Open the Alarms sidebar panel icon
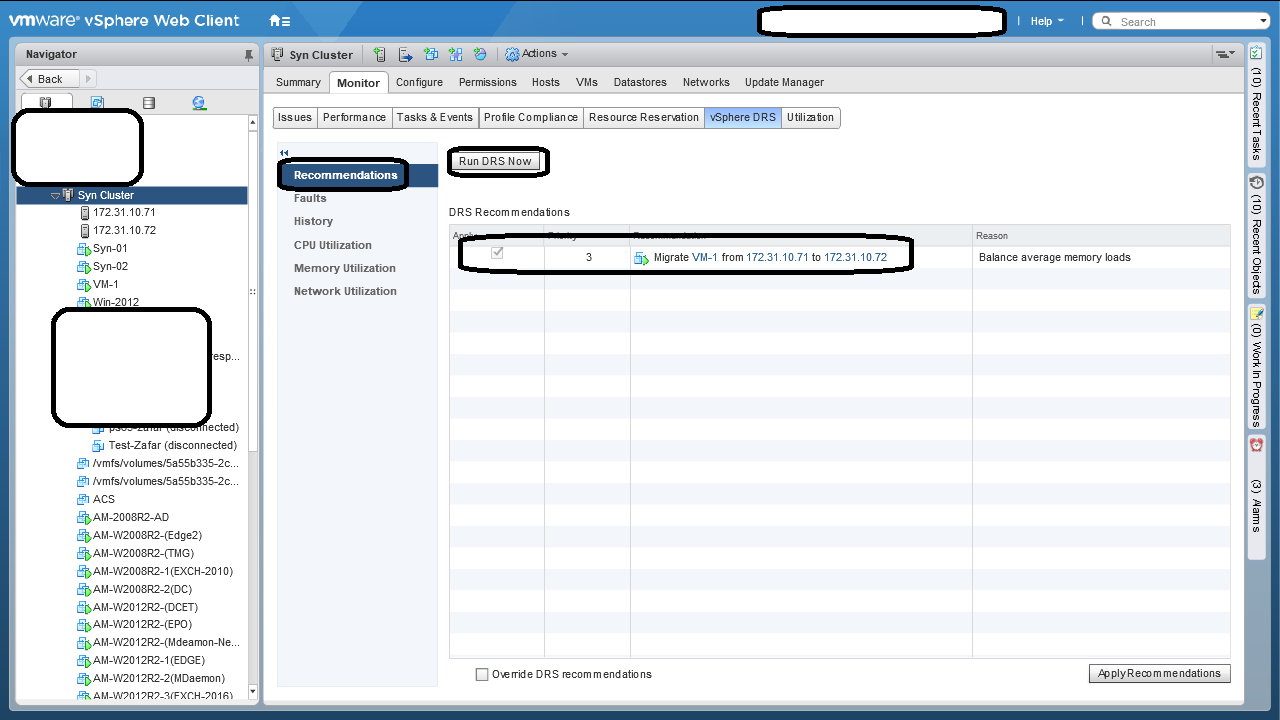The width and height of the screenshot is (1280, 720). tap(1256, 445)
